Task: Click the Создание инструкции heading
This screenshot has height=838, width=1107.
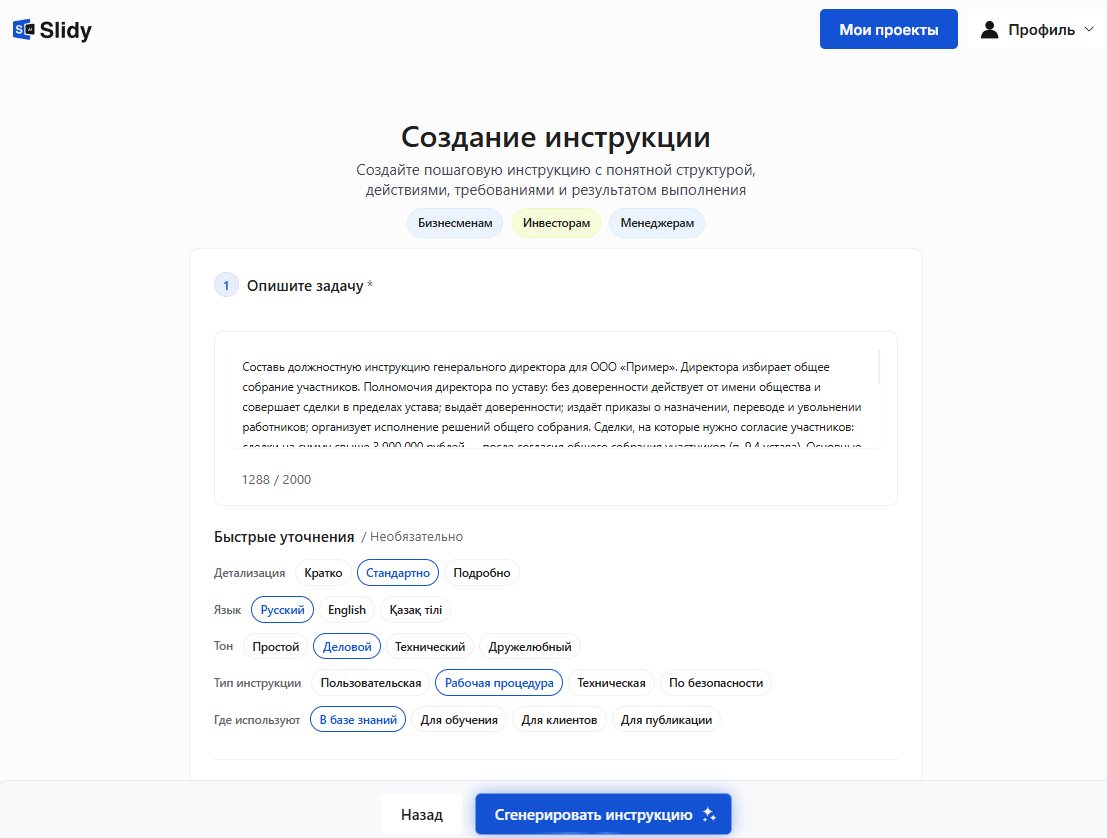Action: (x=556, y=137)
